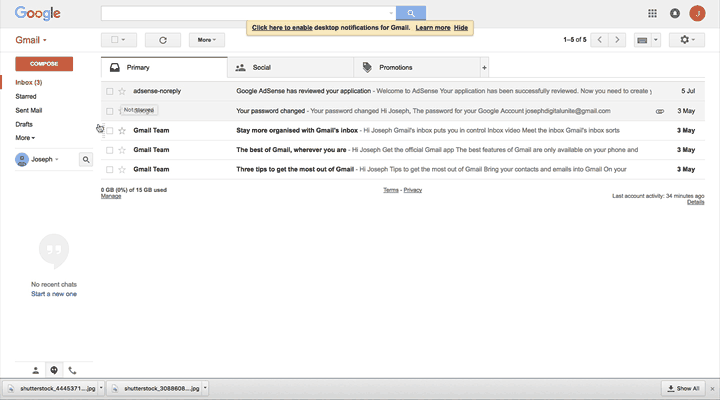Click the Google logo
The height and width of the screenshot is (400, 720).
38,13
